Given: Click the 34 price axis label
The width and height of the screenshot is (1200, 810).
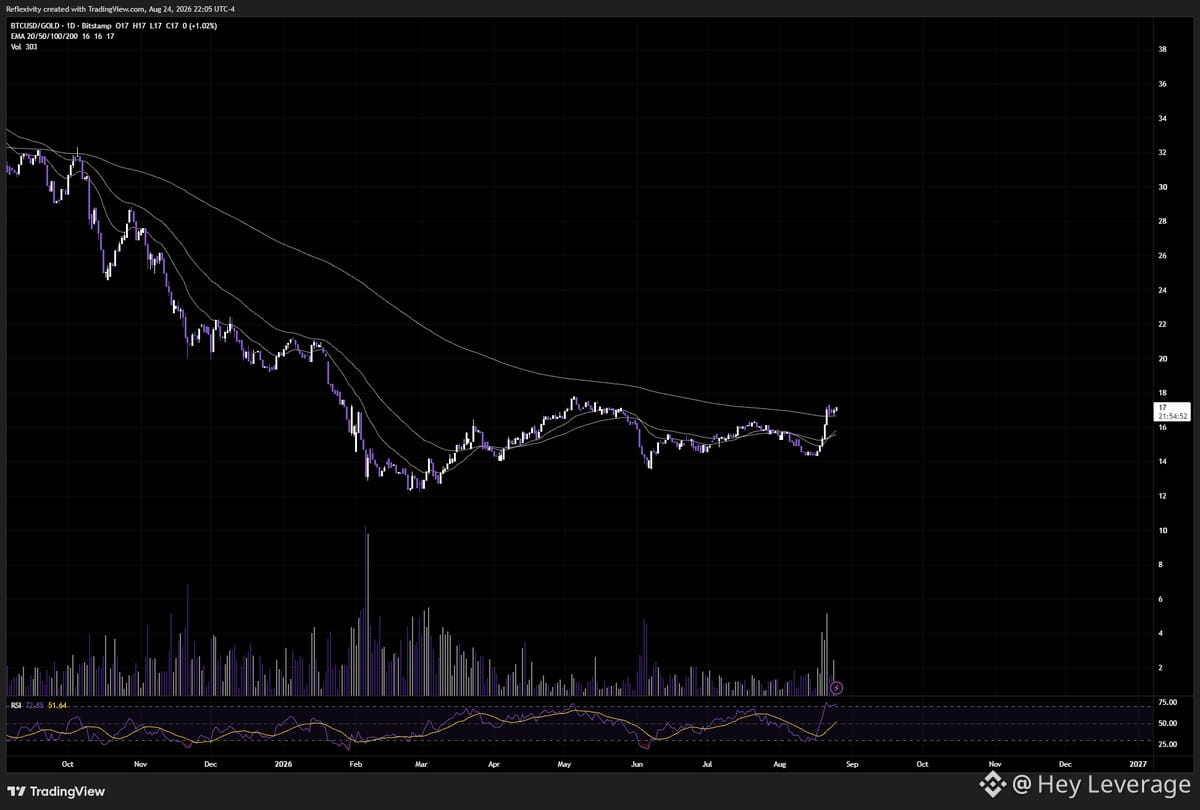Looking at the screenshot, I should (x=1162, y=118).
